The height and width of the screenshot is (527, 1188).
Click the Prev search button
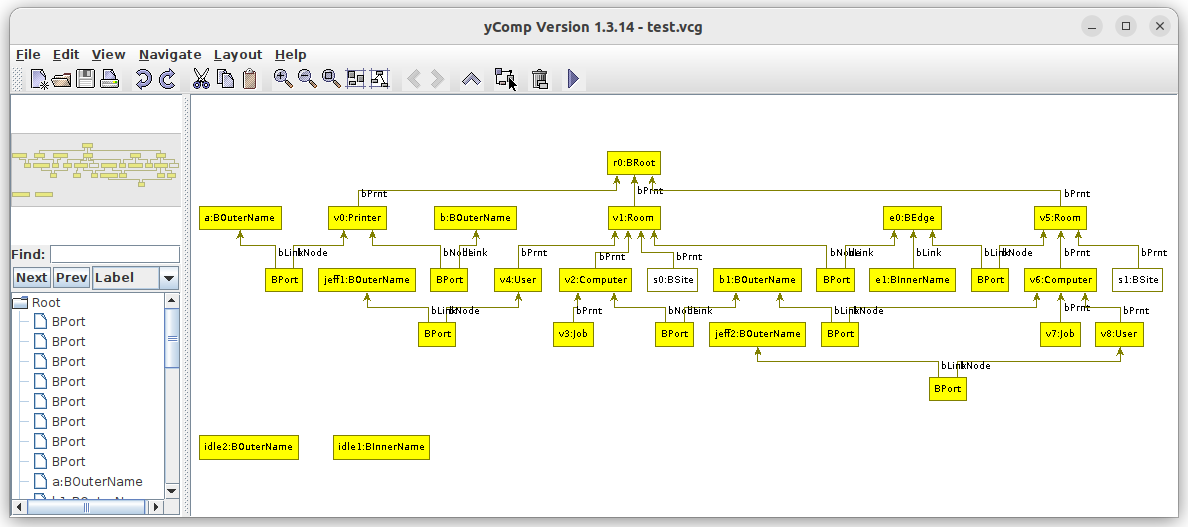pyautogui.click(x=71, y=278)
